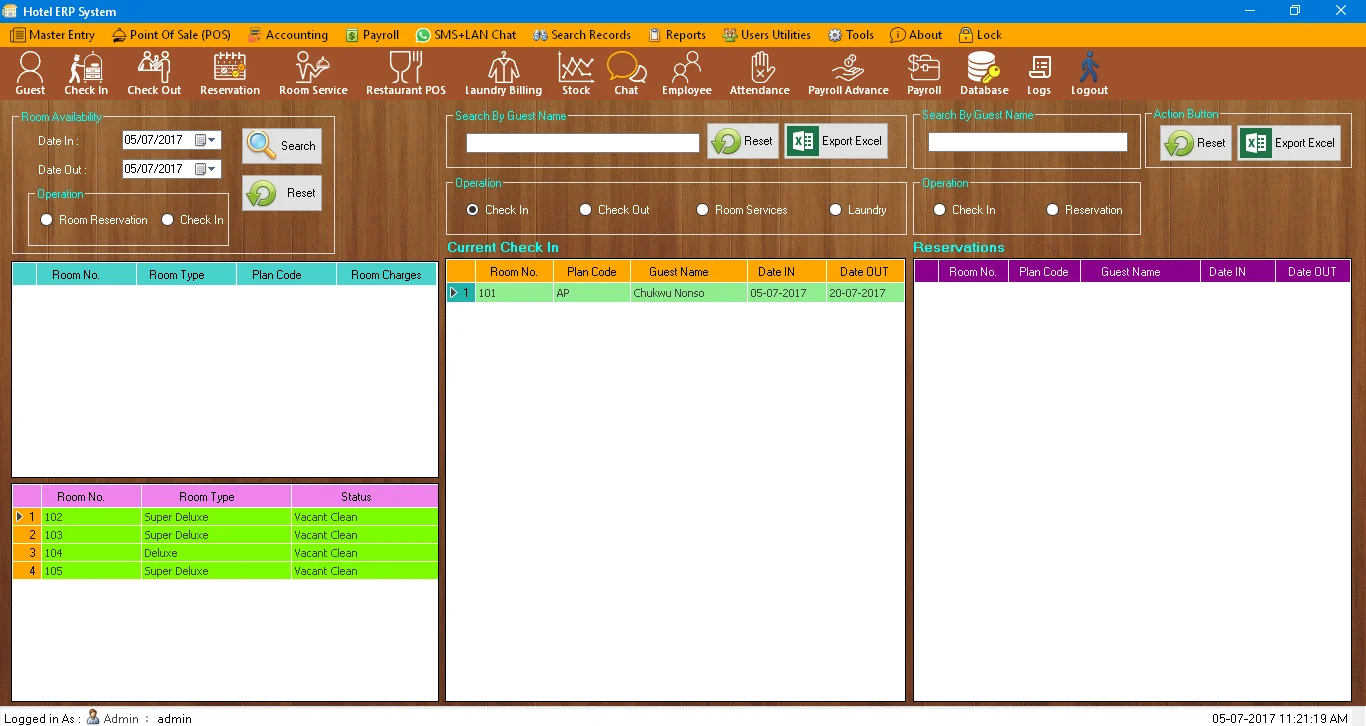Focus the Reservations guest name search field
Viewport: 1366px width, 726px height.
(x=1028, y=142)
